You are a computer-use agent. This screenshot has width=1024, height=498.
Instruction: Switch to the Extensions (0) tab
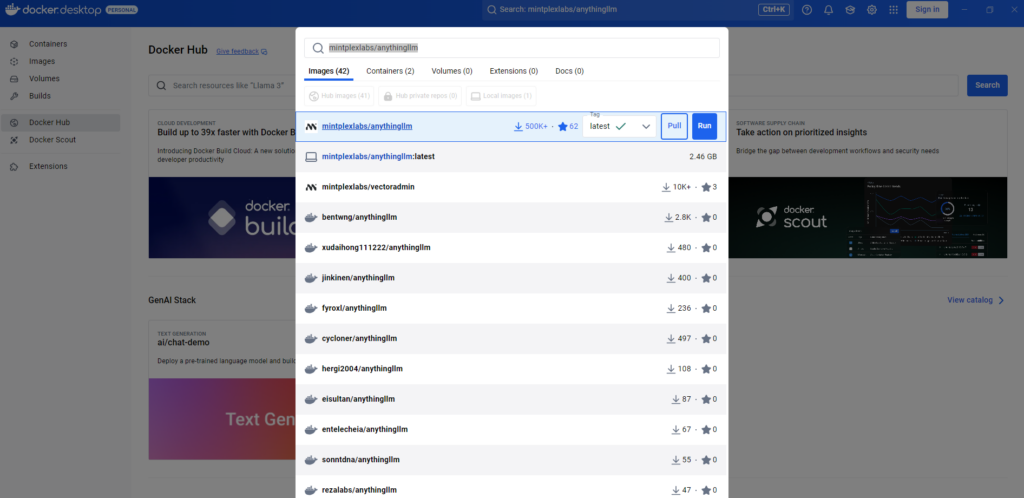coord(514,71)
